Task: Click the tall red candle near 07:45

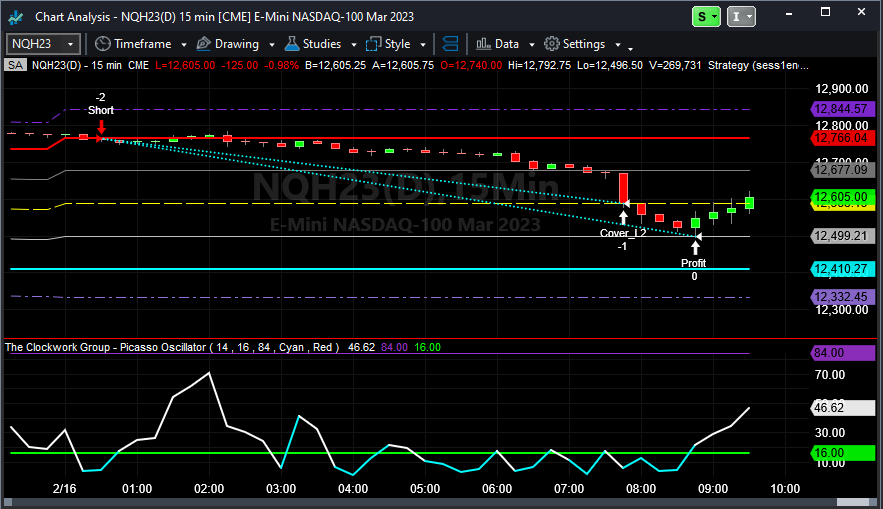Action: pyautogui.click(x=623, y=188)
